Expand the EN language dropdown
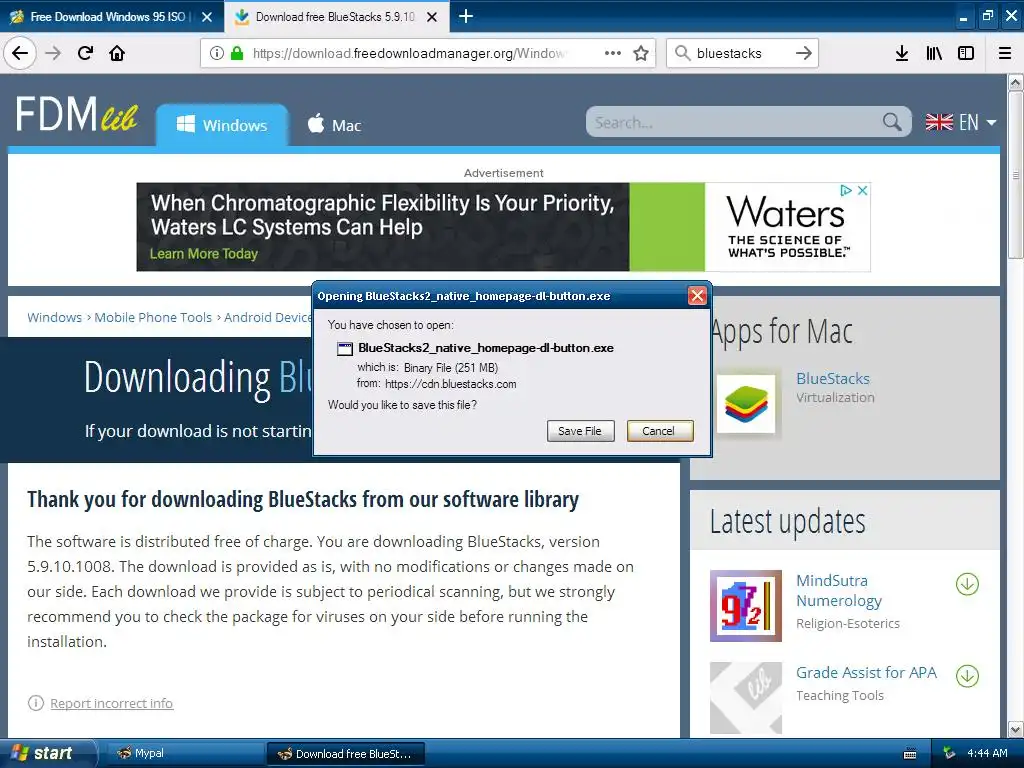 coord(961,122)
